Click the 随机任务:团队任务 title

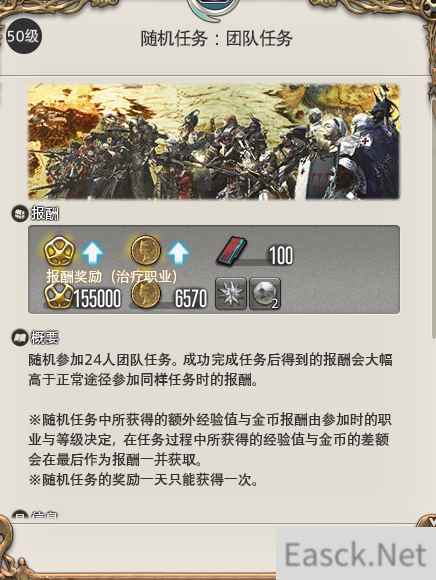[216, 38]
